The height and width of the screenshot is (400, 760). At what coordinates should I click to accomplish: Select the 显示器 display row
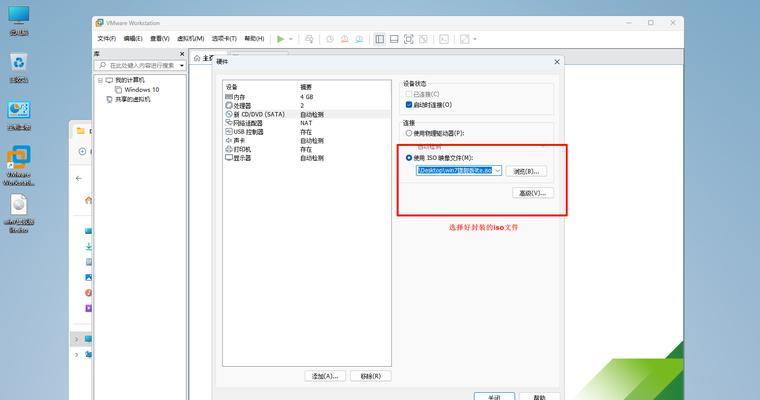click(x=307, y=158)
